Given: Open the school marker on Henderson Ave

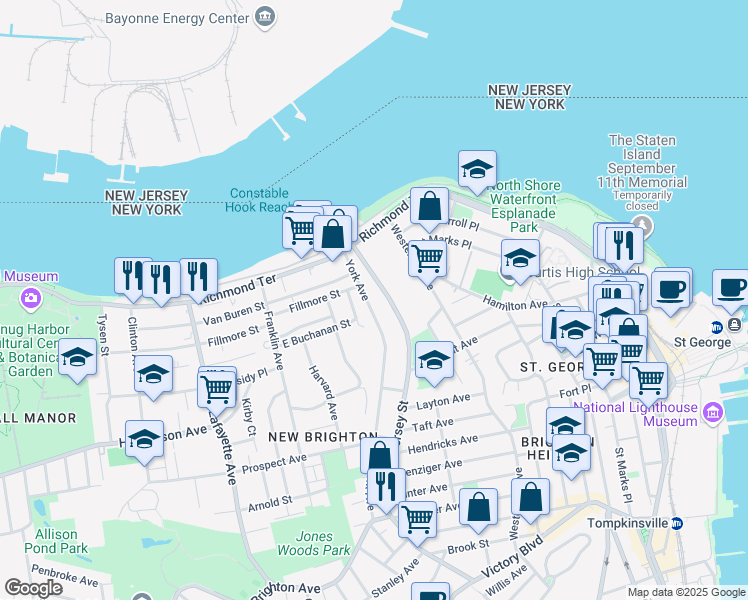Looking at the screenshot, I should click(145, 441).
